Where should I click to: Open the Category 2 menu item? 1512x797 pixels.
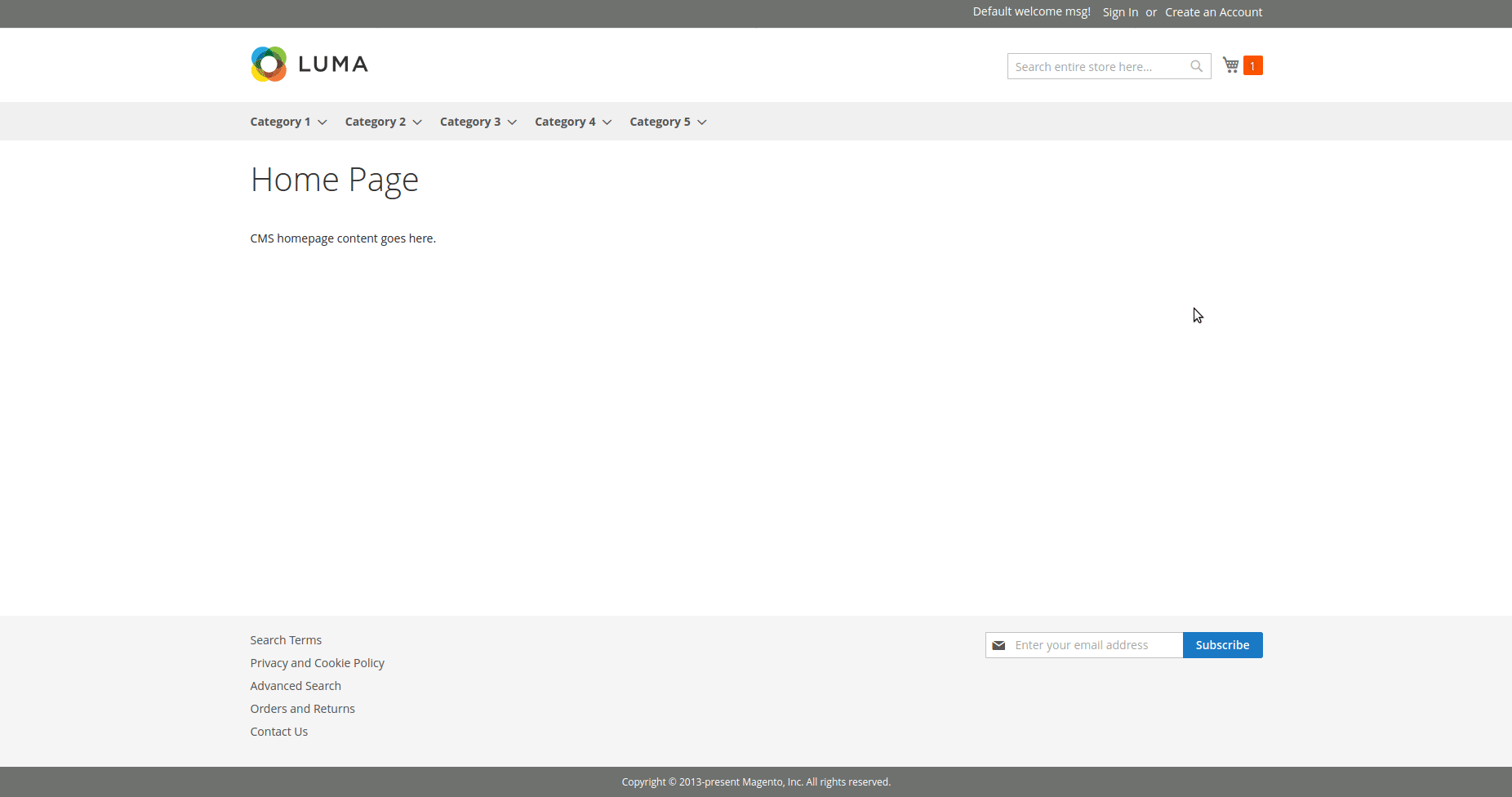tap(375, 122)
